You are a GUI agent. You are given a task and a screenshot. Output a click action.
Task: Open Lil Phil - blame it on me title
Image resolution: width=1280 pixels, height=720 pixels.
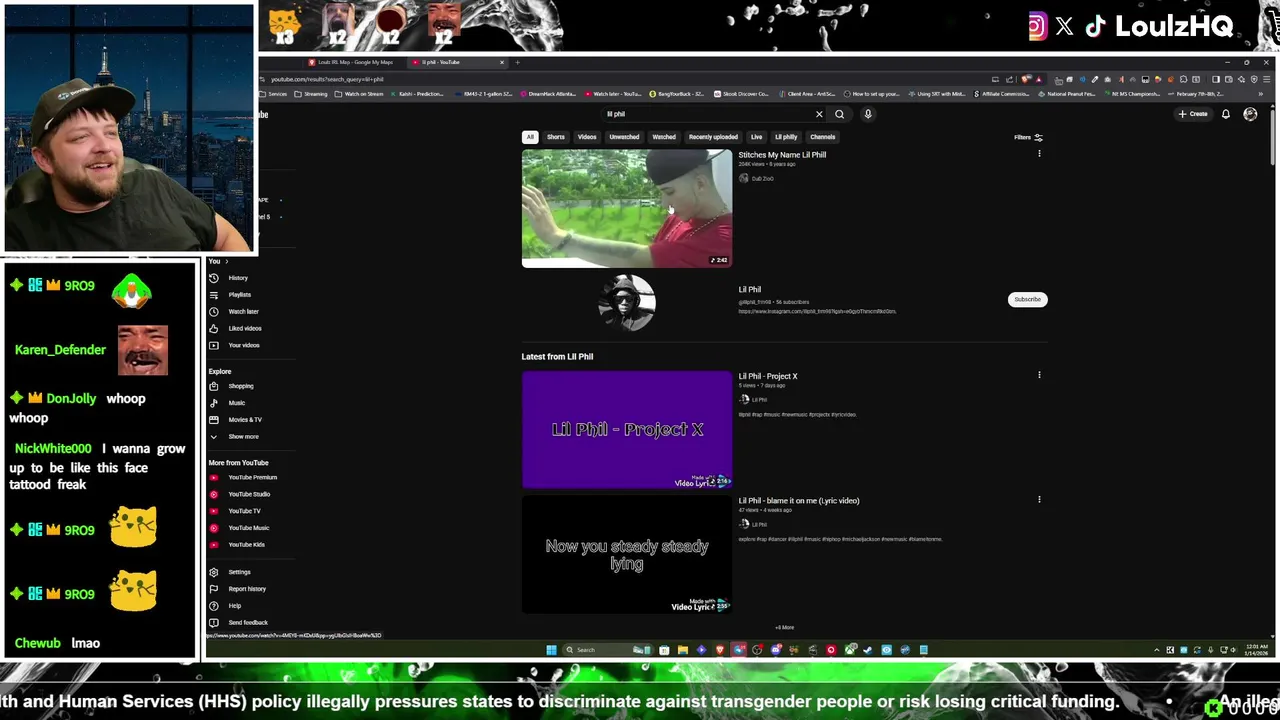click(799, 501)
